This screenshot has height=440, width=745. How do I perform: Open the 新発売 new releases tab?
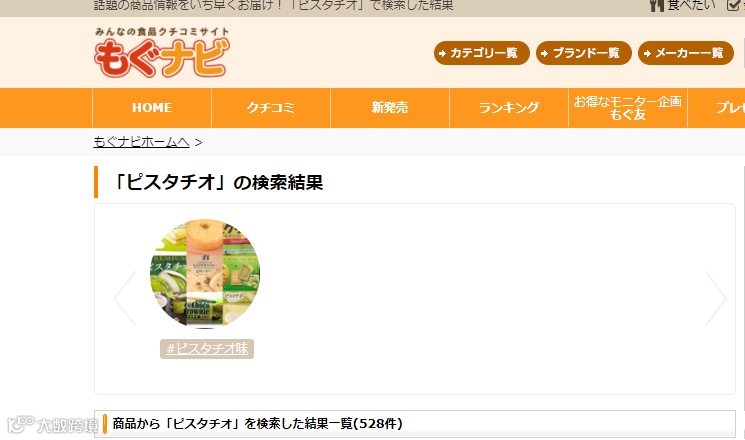(390, 108)
